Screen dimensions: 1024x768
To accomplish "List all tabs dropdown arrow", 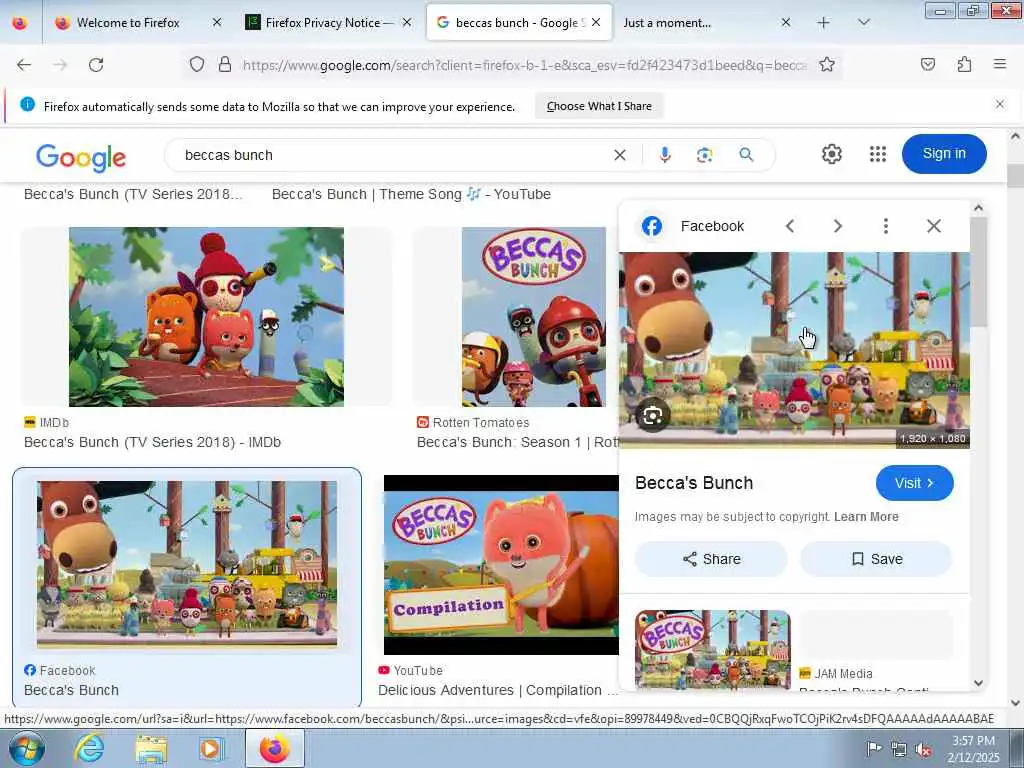I will point(863,23).
